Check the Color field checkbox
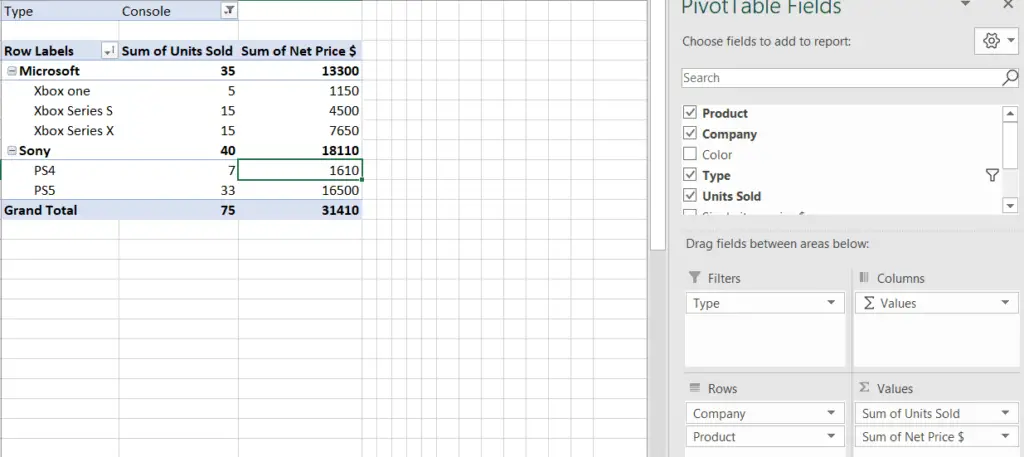This screenshot has width=1024, height=457. coord(690,154)
